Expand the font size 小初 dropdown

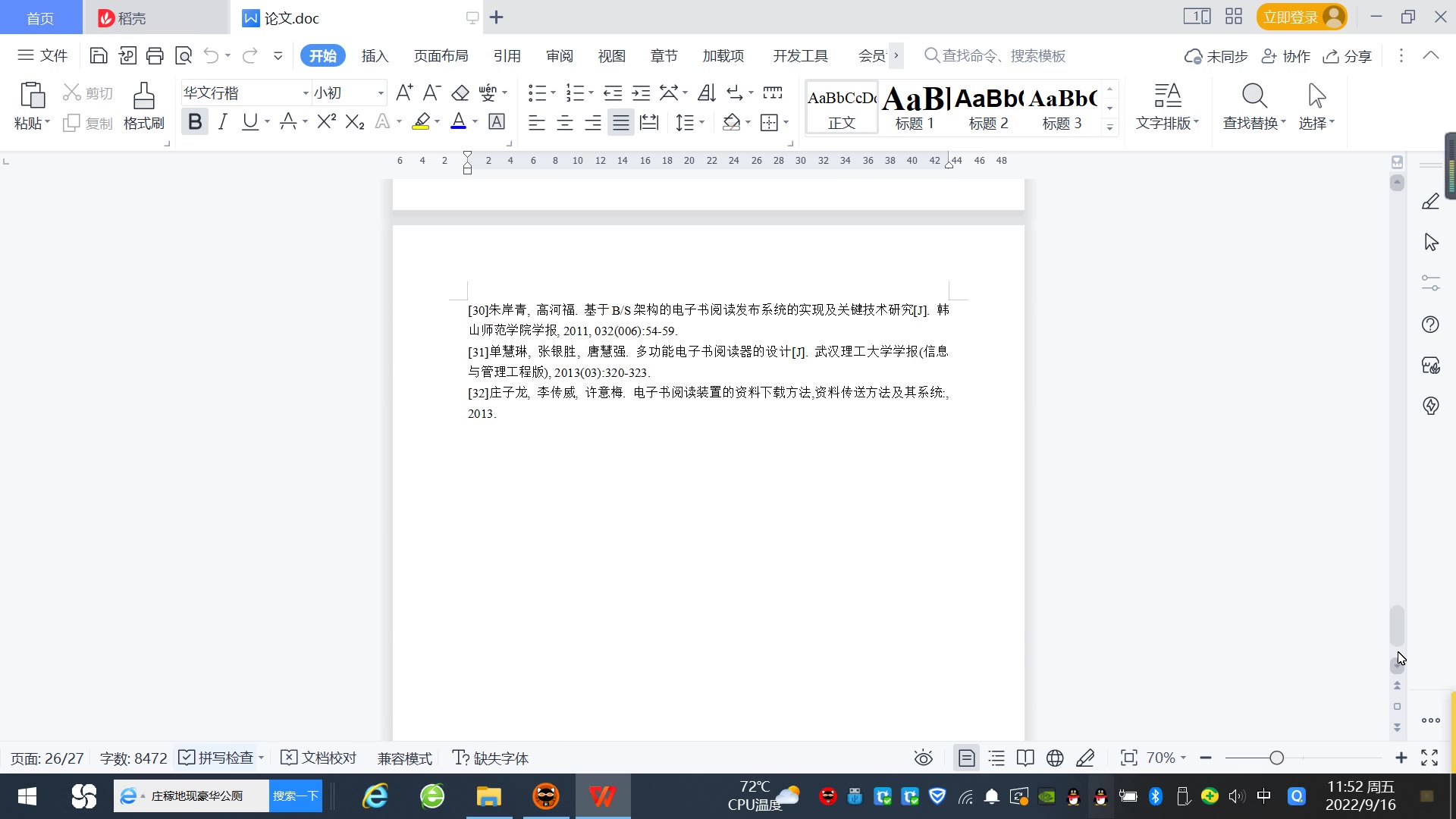pyautogui.click(x=381, y=93)
